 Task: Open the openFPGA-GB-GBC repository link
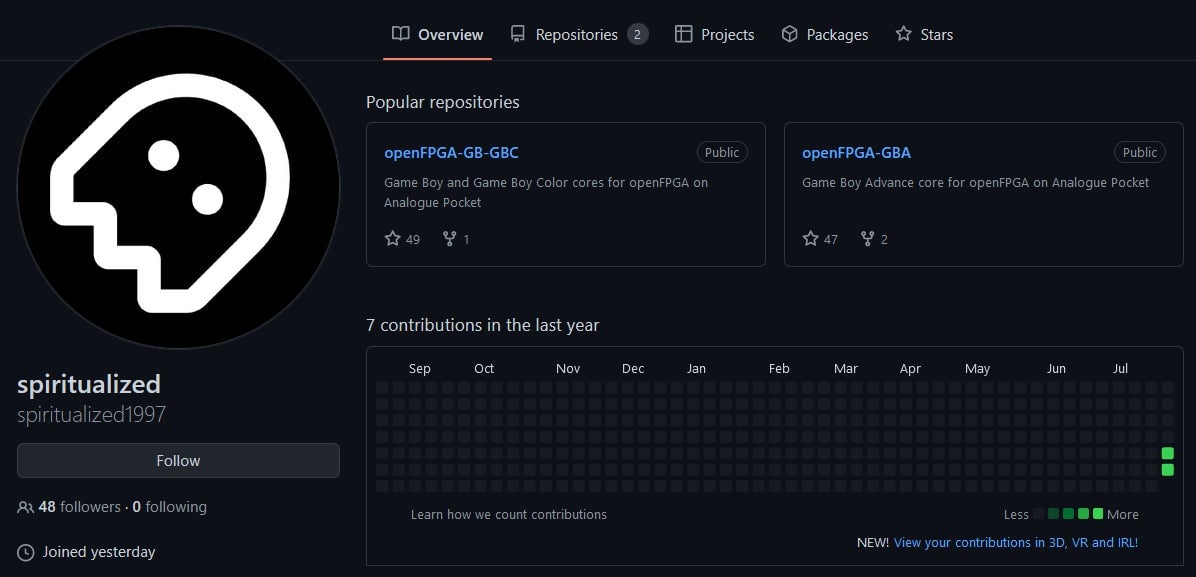451,152
